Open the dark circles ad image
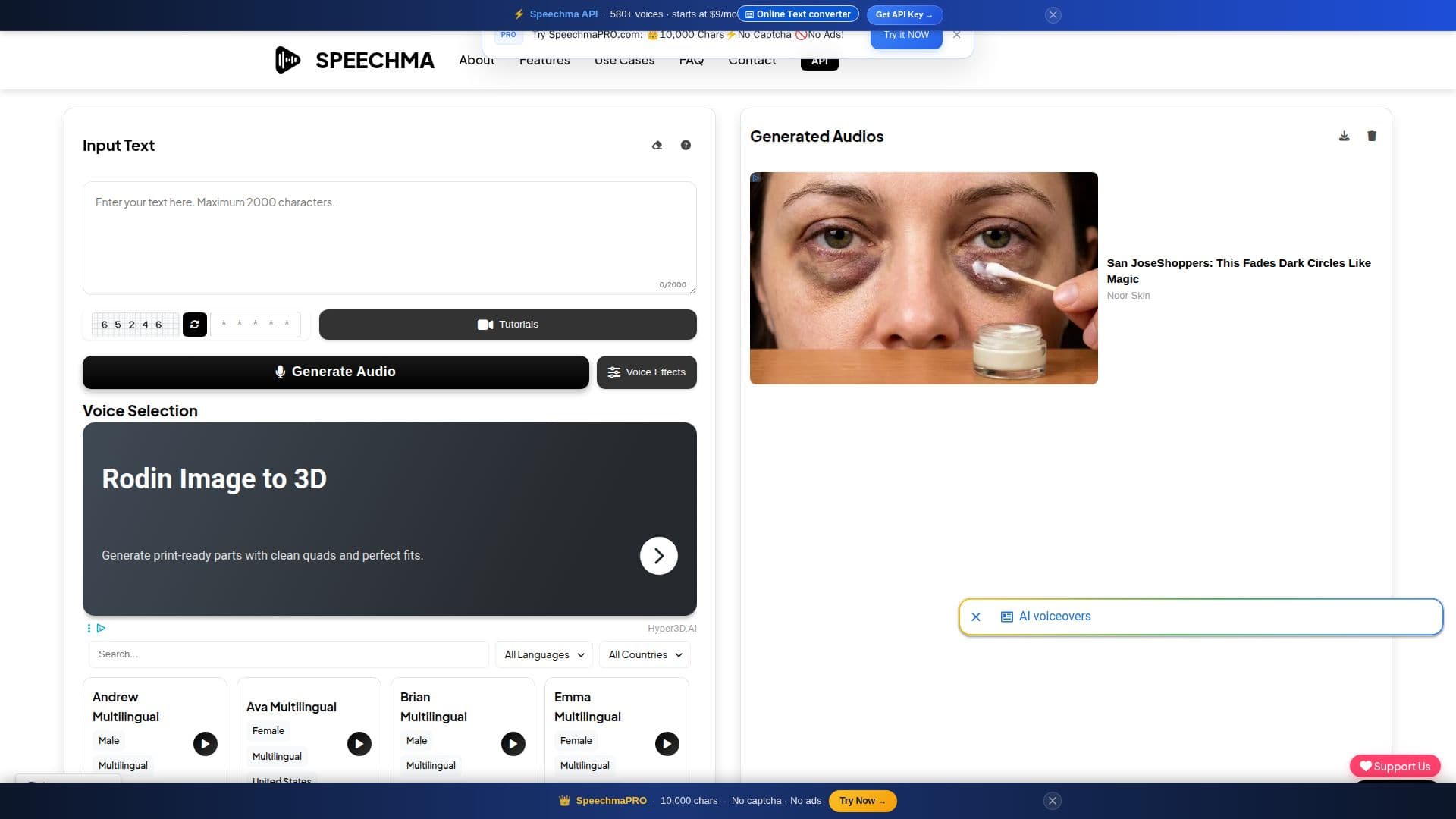This screenshot has width=1456, height=819. coord(924,278)
